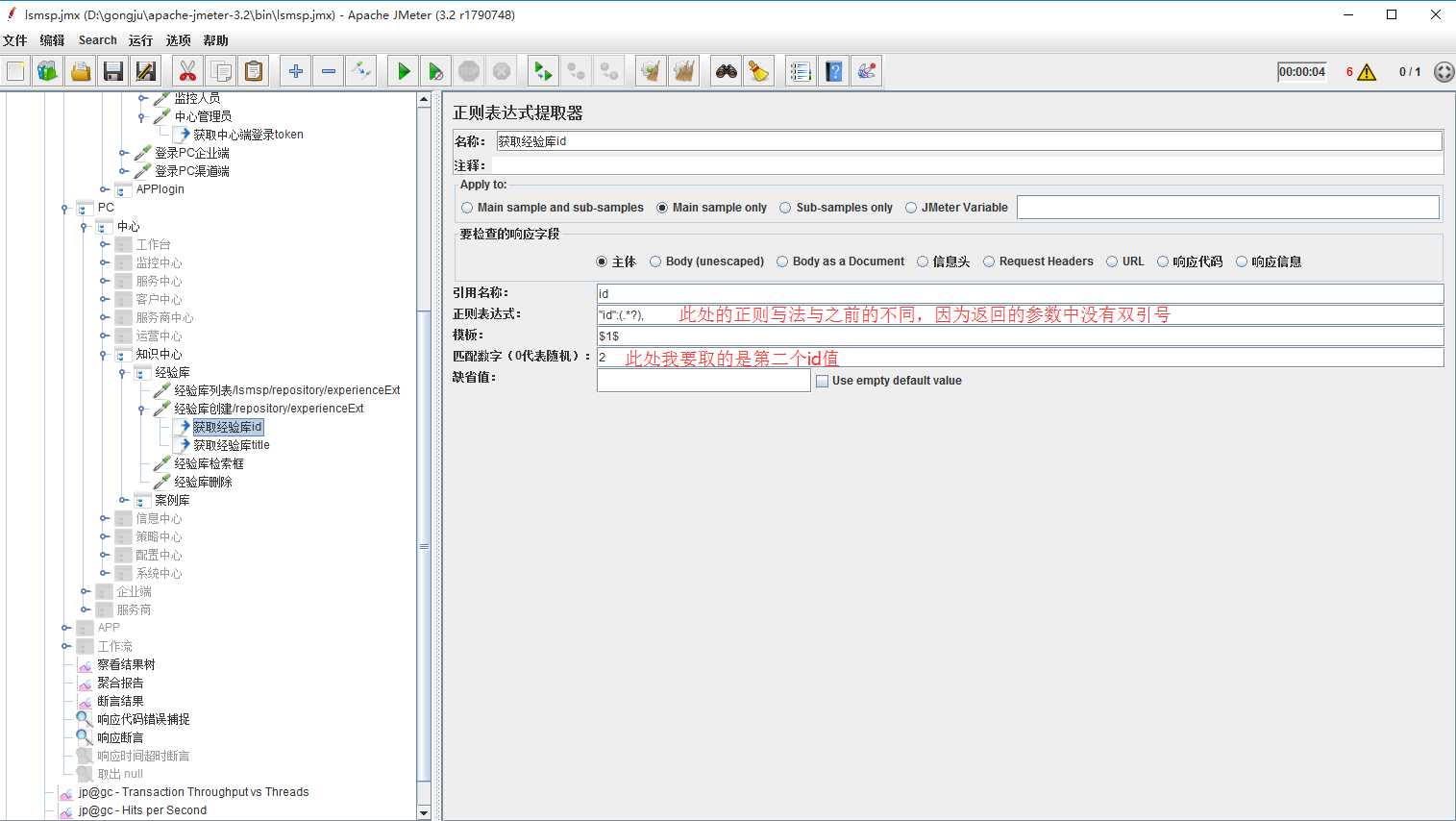Select 'Body as a Document' radio
This screenshot has height=821, width=1456.
click(840, 261)
